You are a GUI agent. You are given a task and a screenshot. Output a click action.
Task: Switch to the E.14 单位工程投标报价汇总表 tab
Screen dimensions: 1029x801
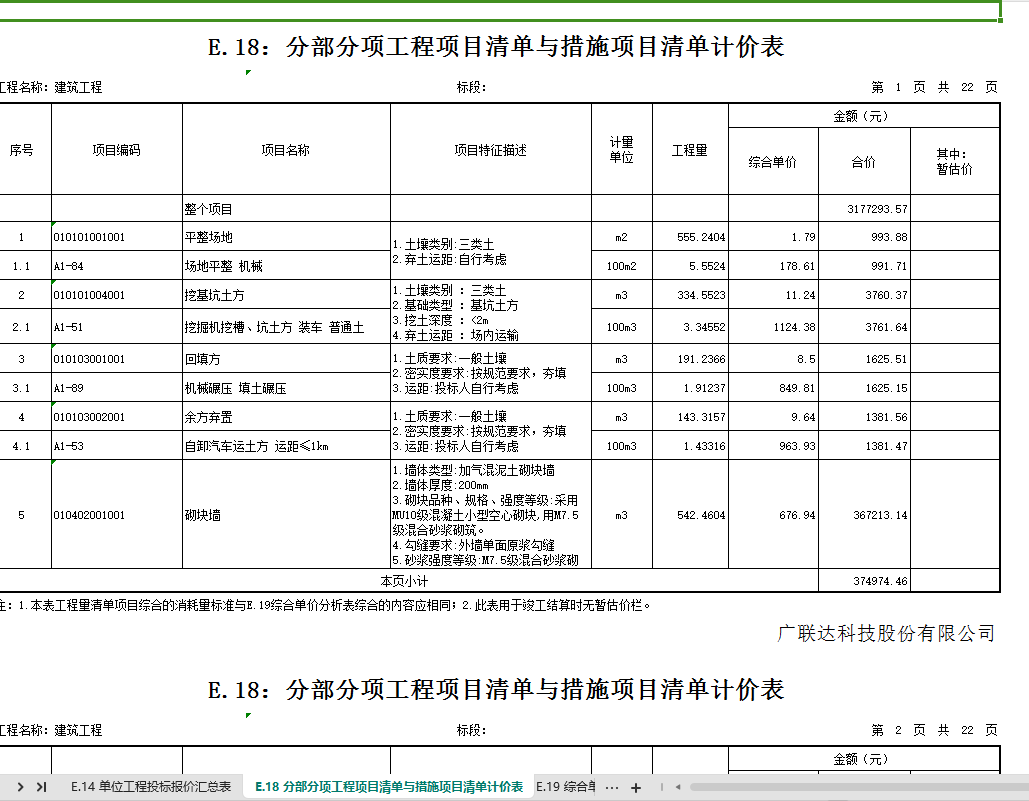coord(151,787)
